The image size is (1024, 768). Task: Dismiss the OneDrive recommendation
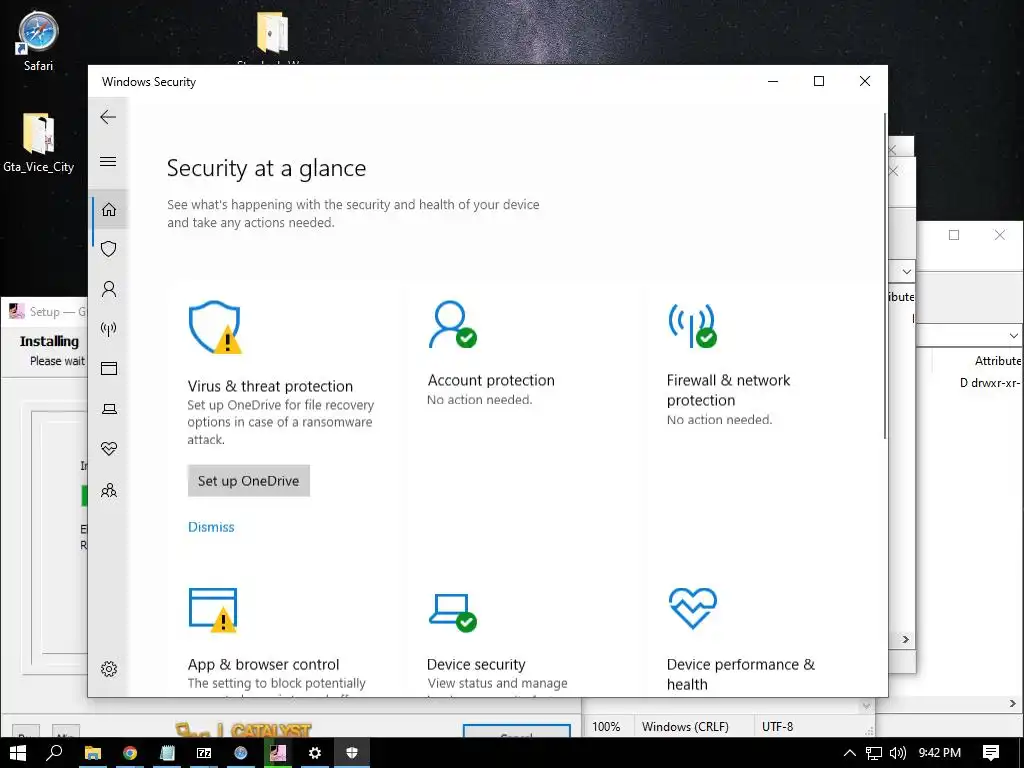(x=211, y=527)
